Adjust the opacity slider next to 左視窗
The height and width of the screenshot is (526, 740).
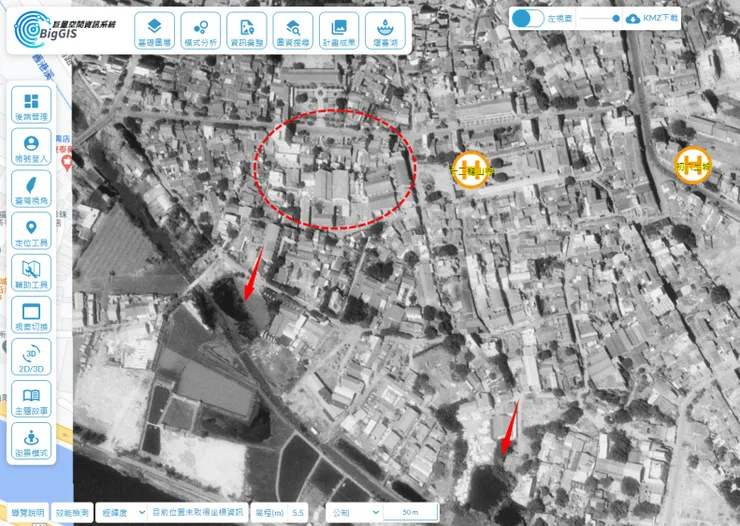(599, 18)
